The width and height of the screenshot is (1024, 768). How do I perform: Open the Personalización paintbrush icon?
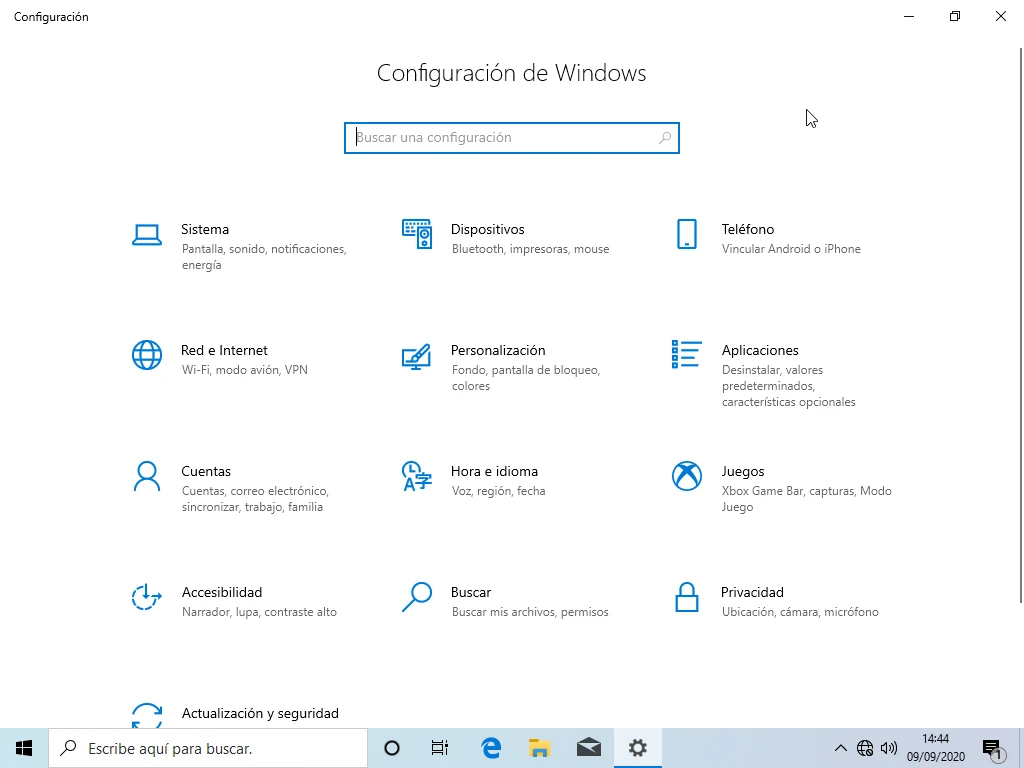click(417, 356)
